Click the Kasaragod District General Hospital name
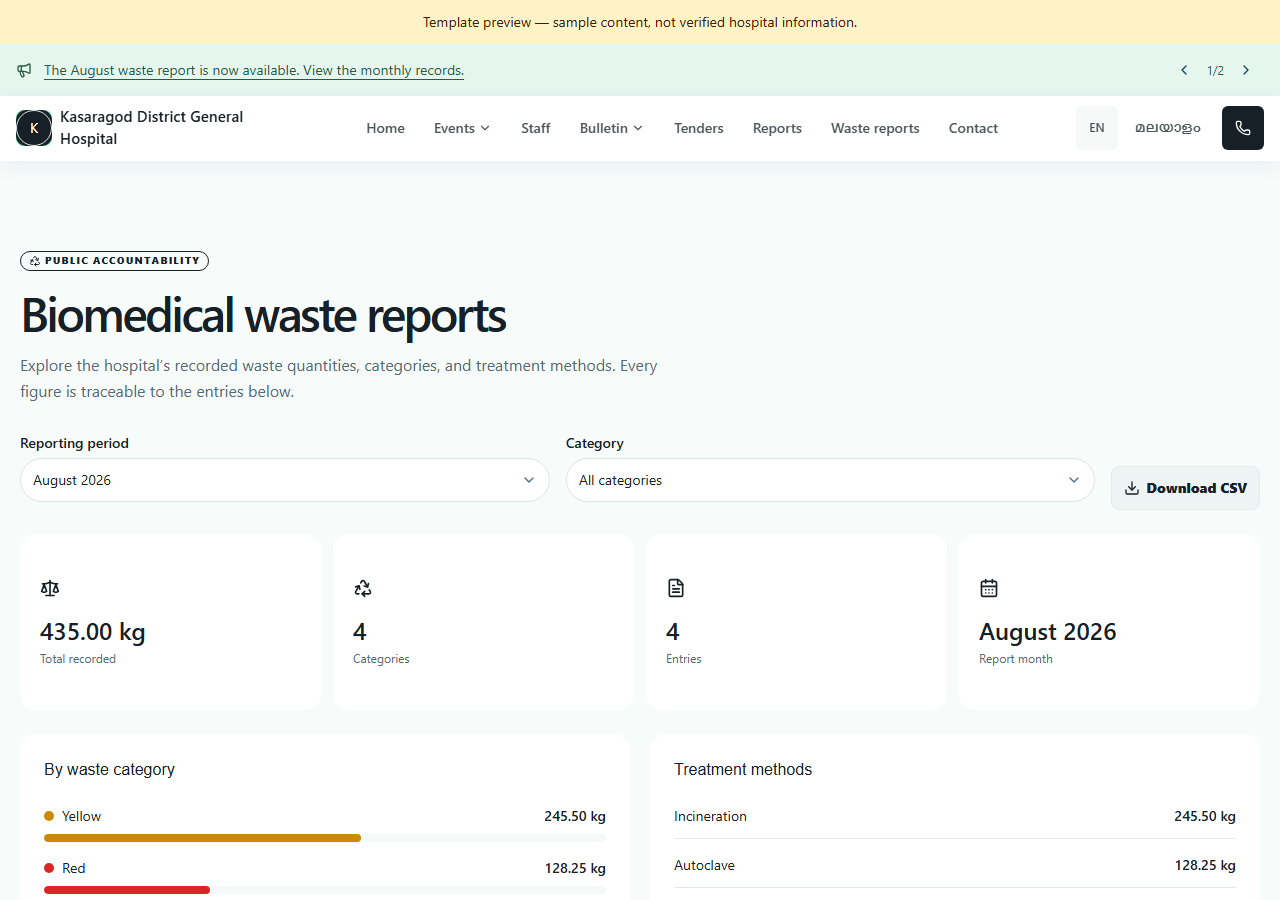Viewport: 1280px width, 900px height. 152,128
